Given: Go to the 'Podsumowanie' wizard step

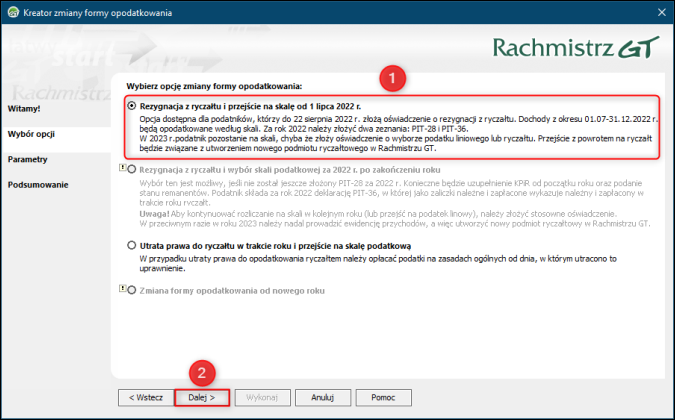Looking at the screenshot, I should (38, 185).
